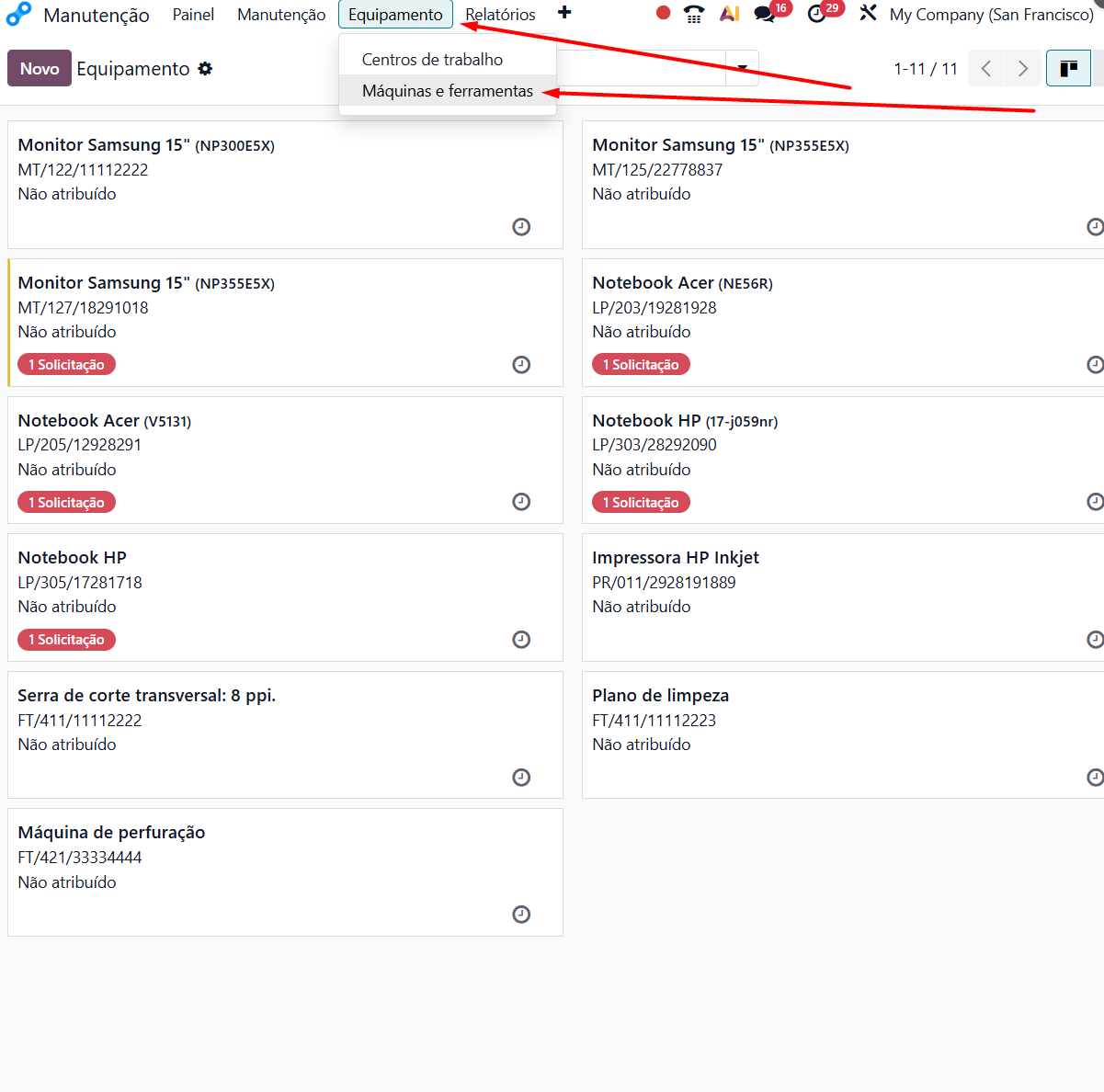Screen dimensions: 1104x1092
Task: Click activity clock on MT/125/22778837 card
Action: click(1095, 227)
